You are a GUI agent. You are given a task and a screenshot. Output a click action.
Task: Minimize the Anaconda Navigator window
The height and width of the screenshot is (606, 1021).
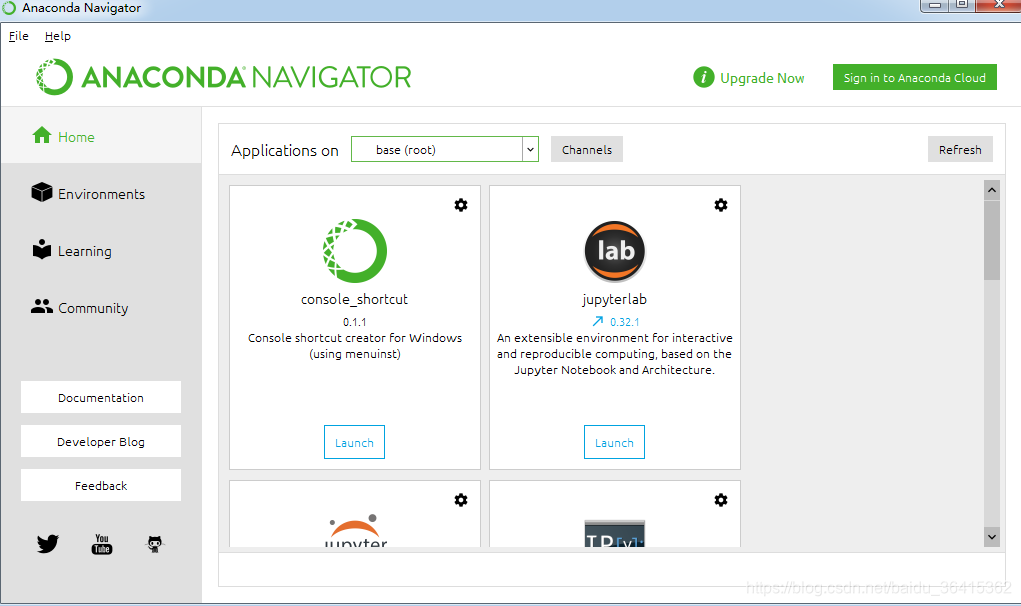pos(934,5)
